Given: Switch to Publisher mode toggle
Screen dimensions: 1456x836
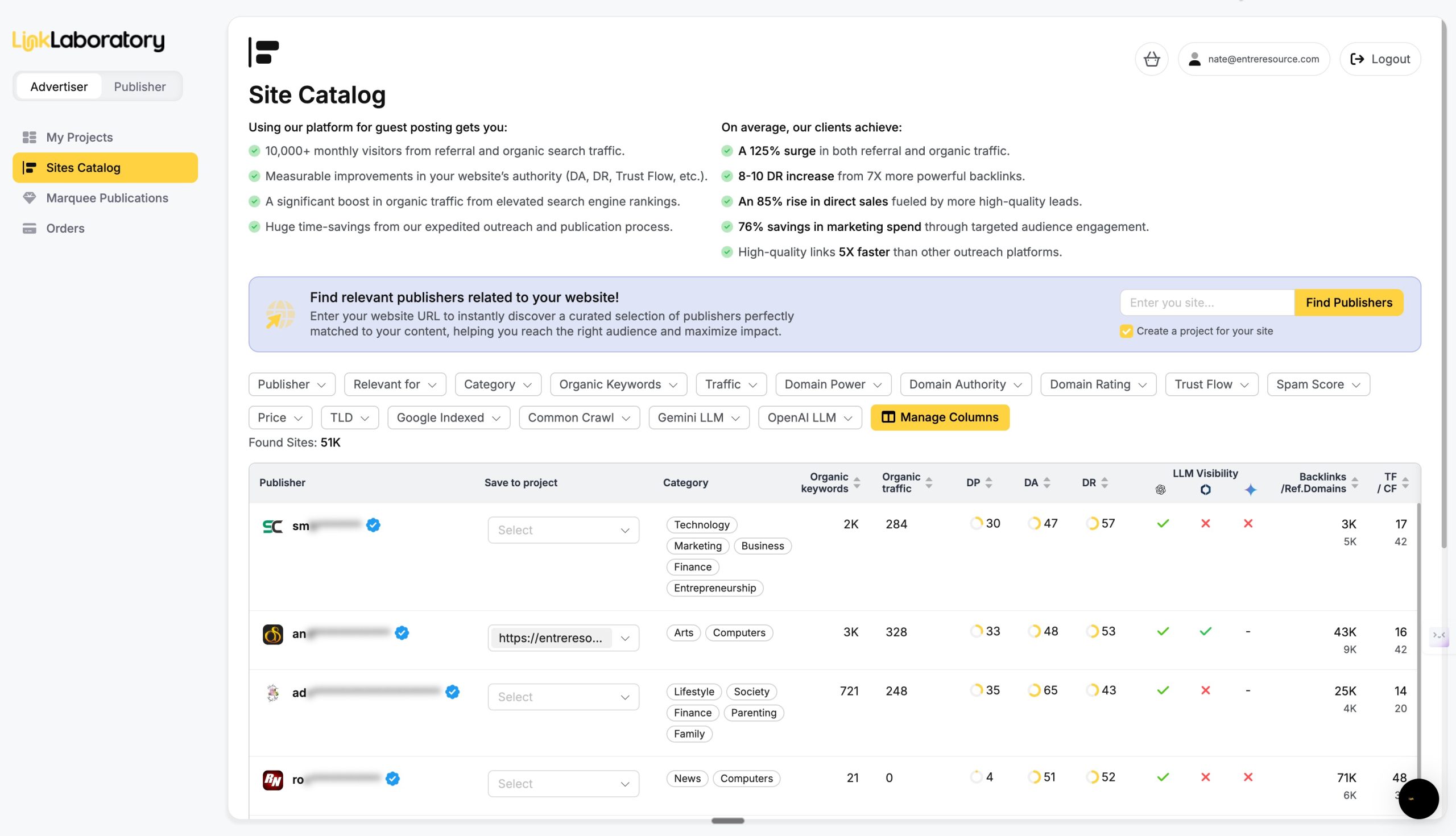Looking at the screenshot, I should coord(139,86).
